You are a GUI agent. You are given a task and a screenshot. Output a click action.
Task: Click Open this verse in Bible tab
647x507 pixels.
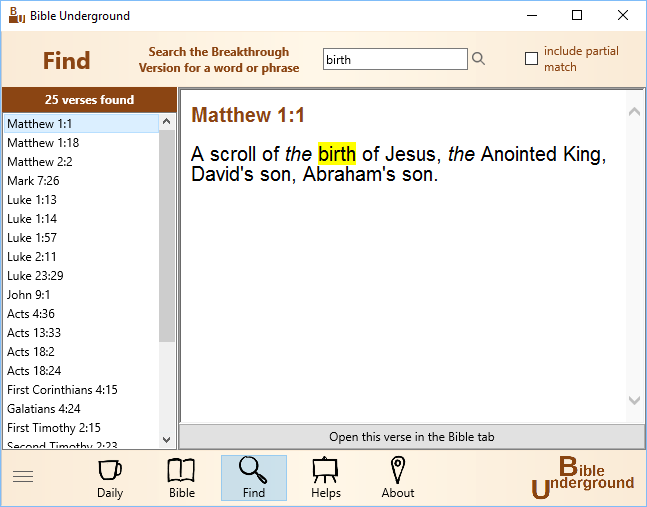[x=412, y=436]
